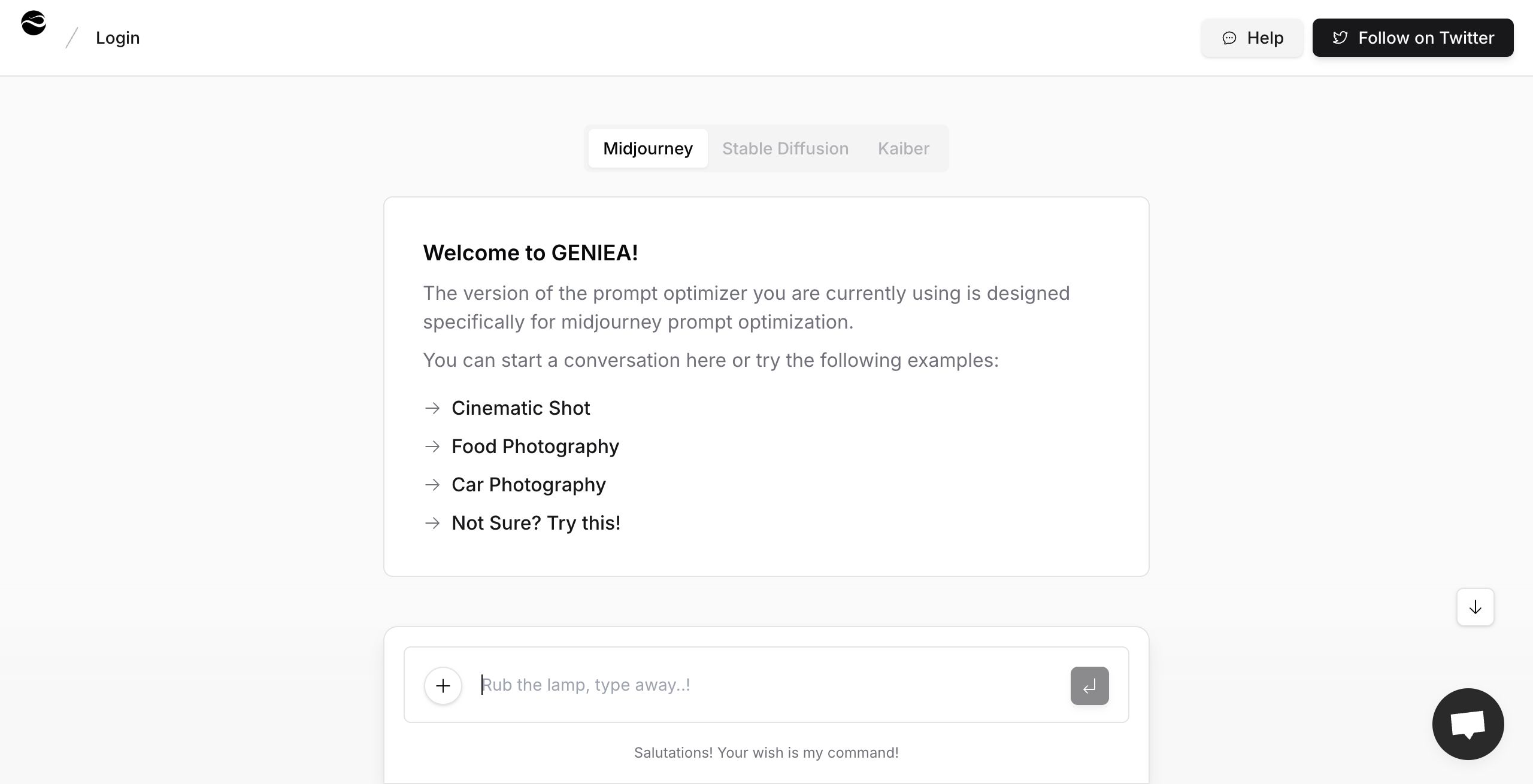
Task: Switch to Stable Diffusion tab
Action: (785, 148)
